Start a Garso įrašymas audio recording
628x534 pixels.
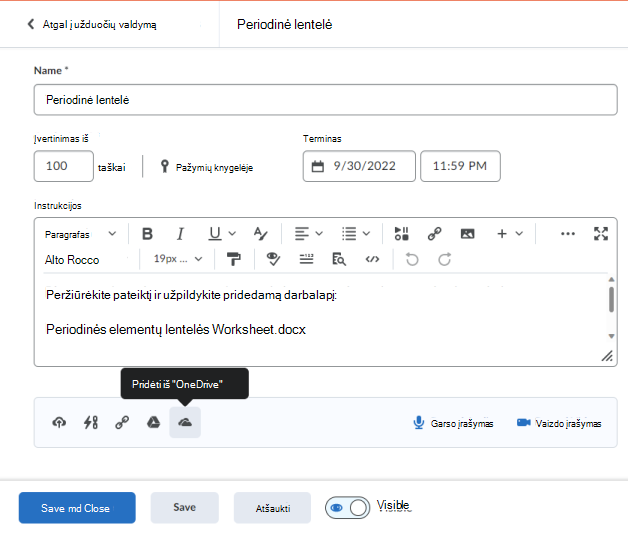[x=453, y=423]
